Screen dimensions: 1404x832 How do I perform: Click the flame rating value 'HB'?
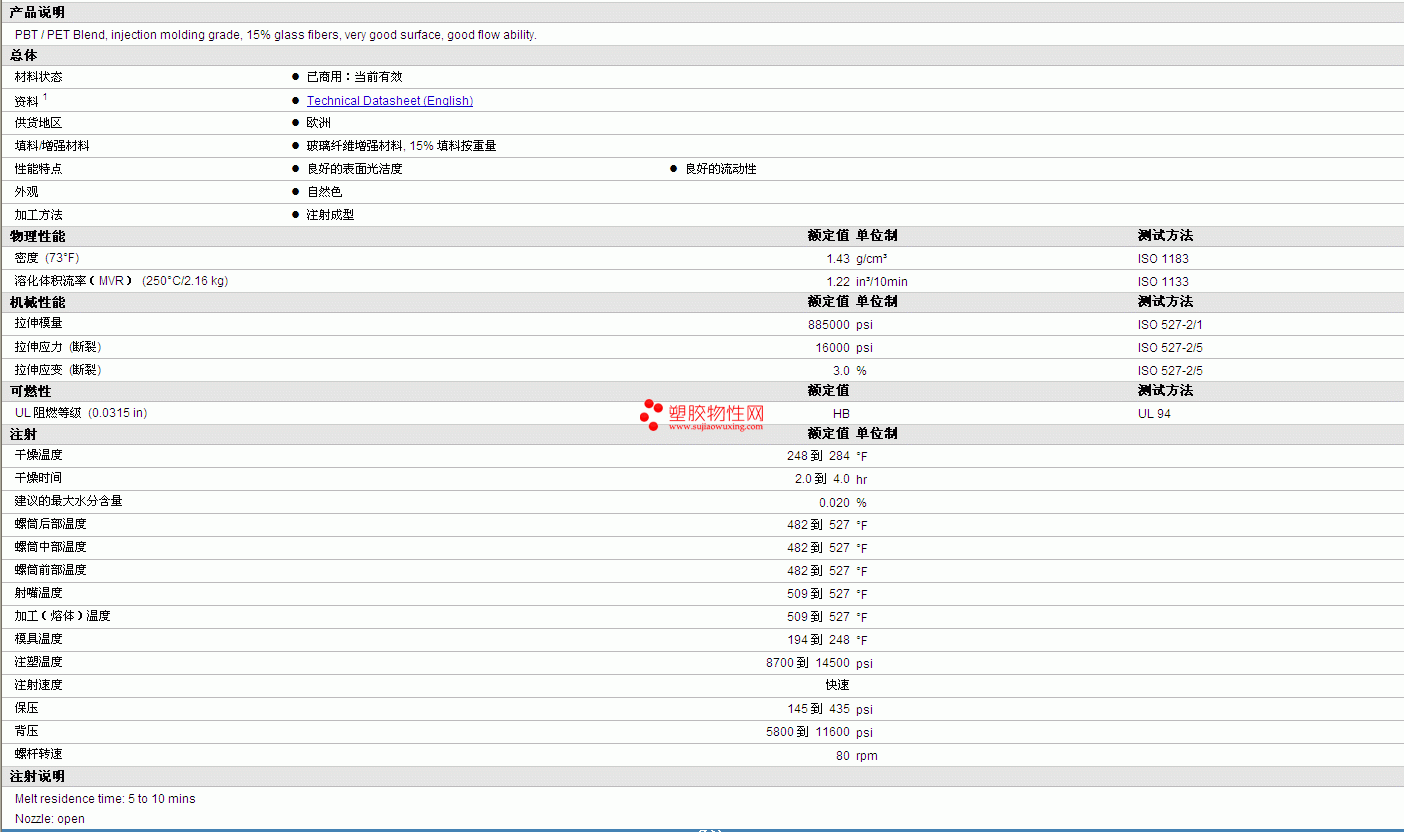pyautogui.click(x=841, y=414)
